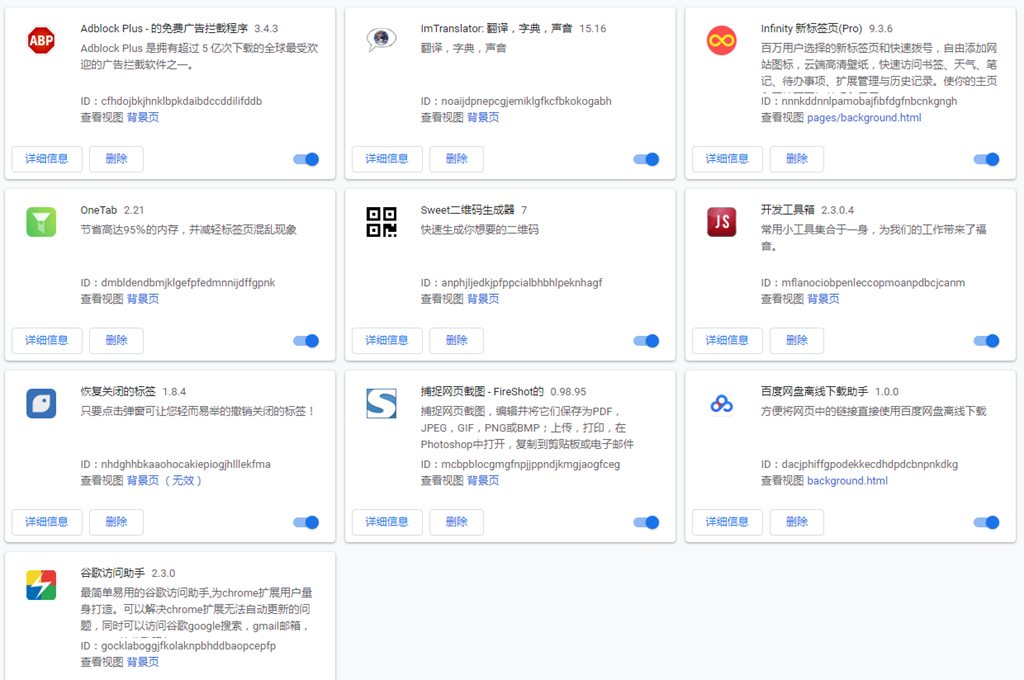Show 详细信息 for Infinity 新标签页
The image size is (1024, 680).
click(728, 159)
